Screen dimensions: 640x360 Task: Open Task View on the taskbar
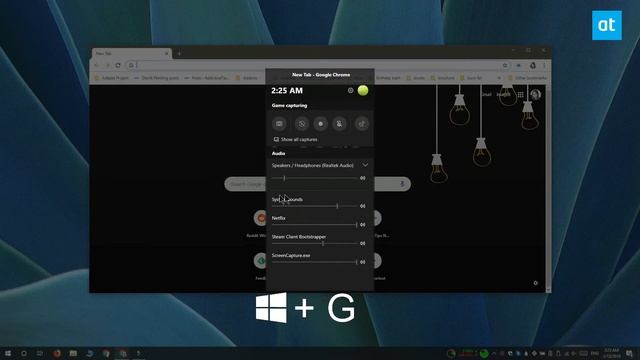point(40,353)
